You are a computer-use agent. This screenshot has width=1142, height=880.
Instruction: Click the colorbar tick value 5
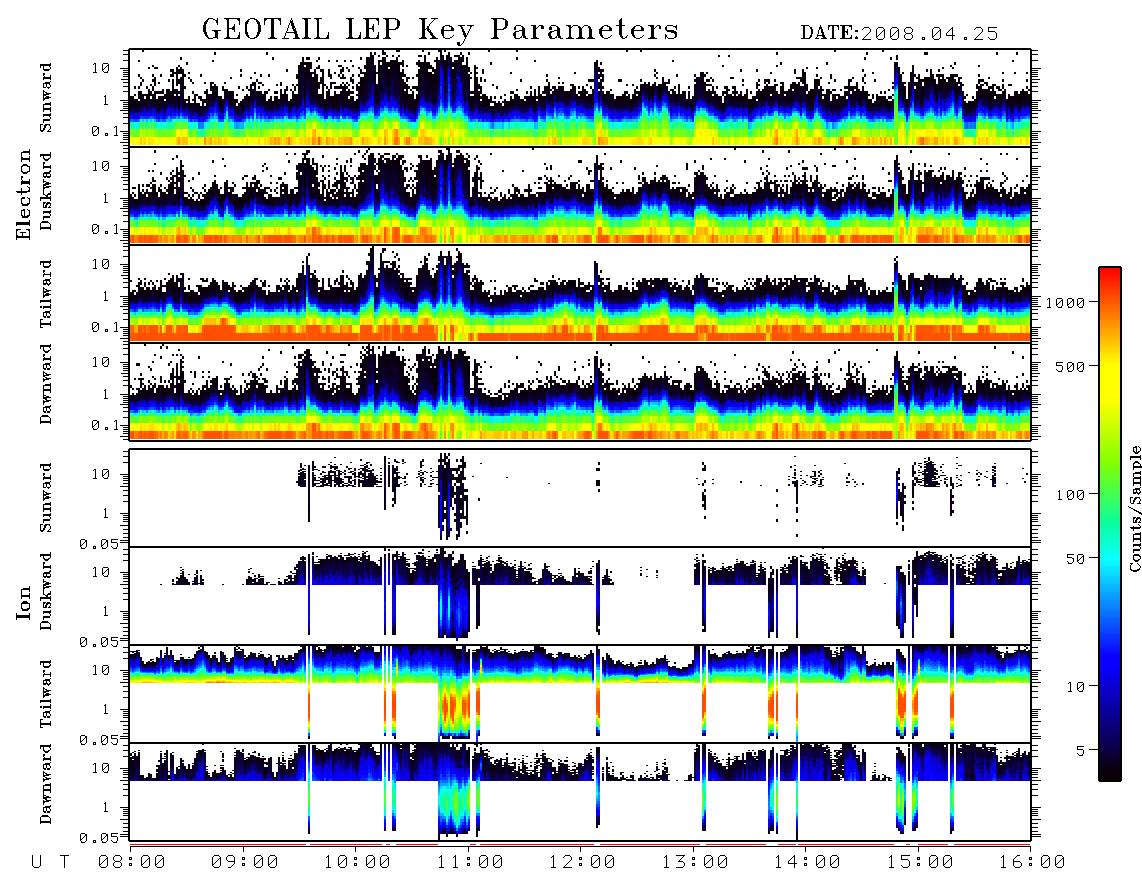coord(1081,751)
